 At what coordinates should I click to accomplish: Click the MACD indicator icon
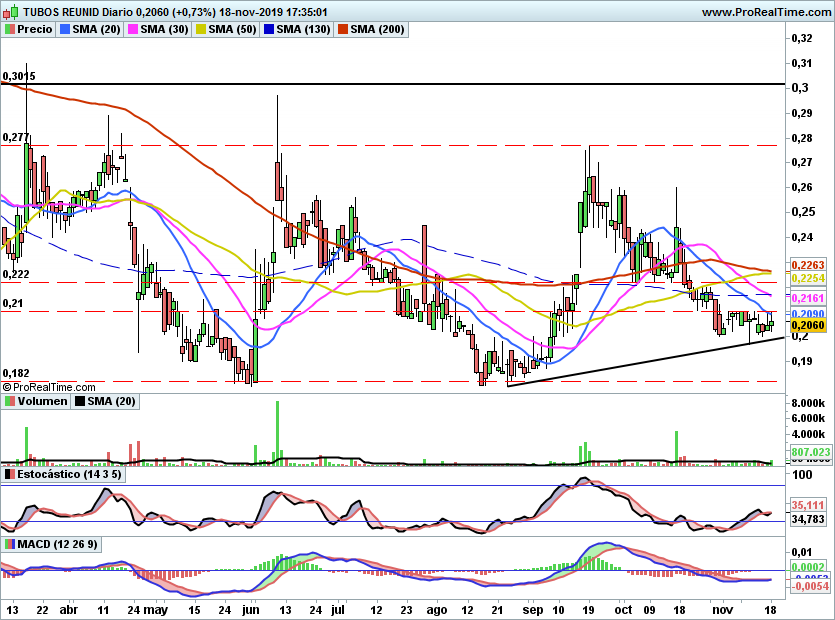pos(9,543)
